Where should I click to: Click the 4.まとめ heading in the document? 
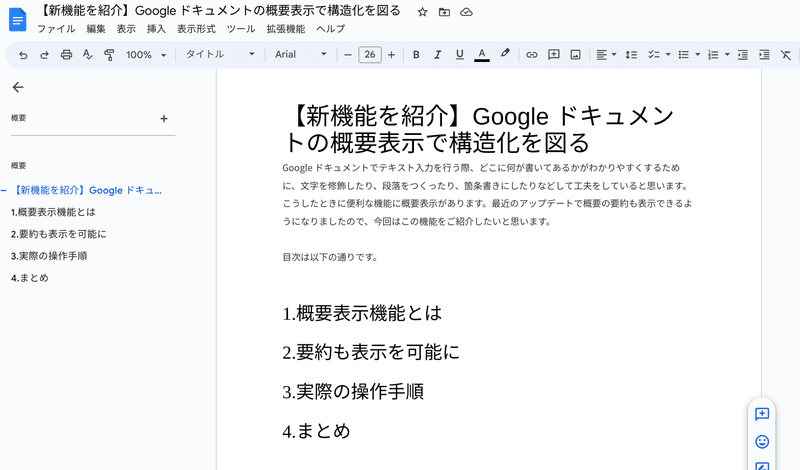pos(316,431)
